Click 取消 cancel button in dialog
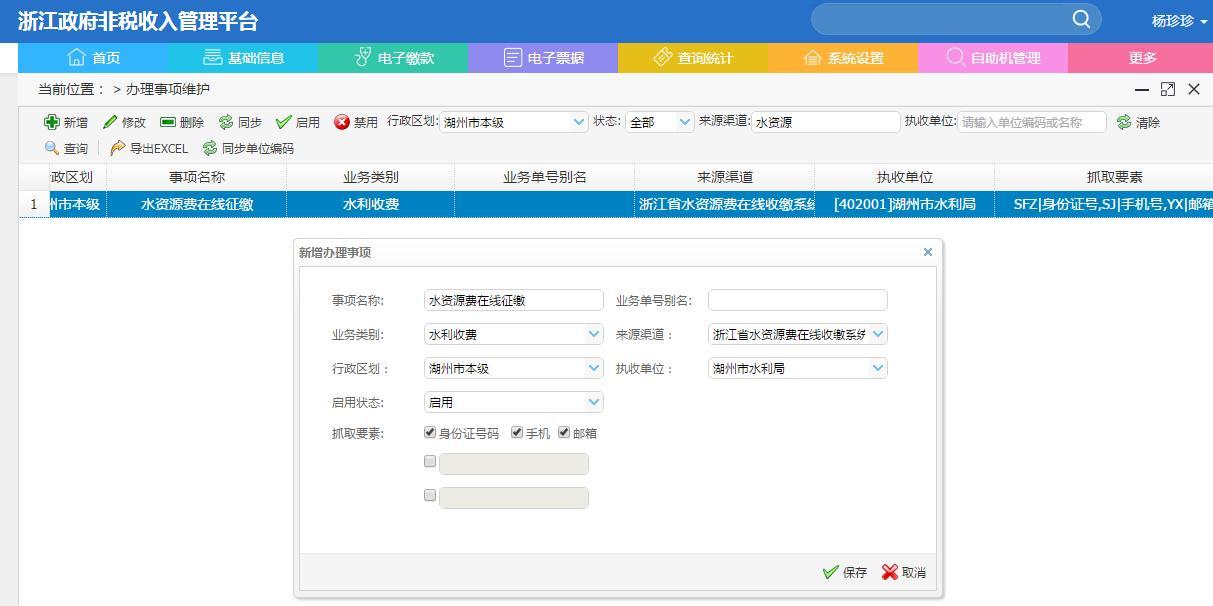Screen dimensions: 1213x606 904,572
